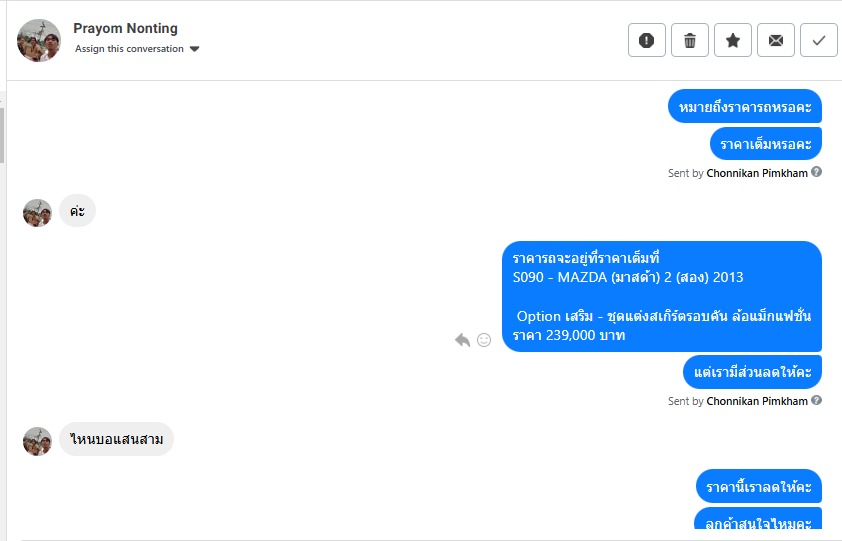Select the "แต่เรามีส่วนลดให้คะ" message bubble
The height and width of the screenshot is (541, 842).
point(752,372)
